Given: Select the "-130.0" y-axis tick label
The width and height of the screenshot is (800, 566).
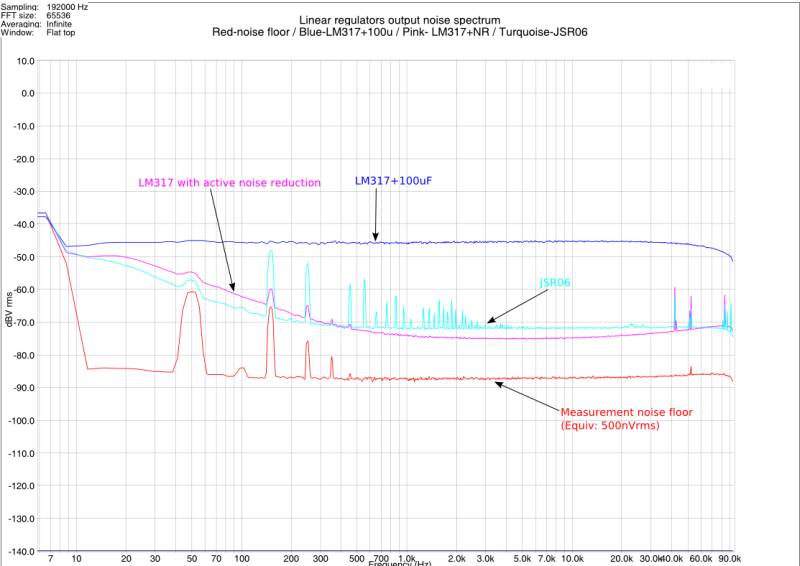Looking at the screenshot, I should [x=22, y=519].
